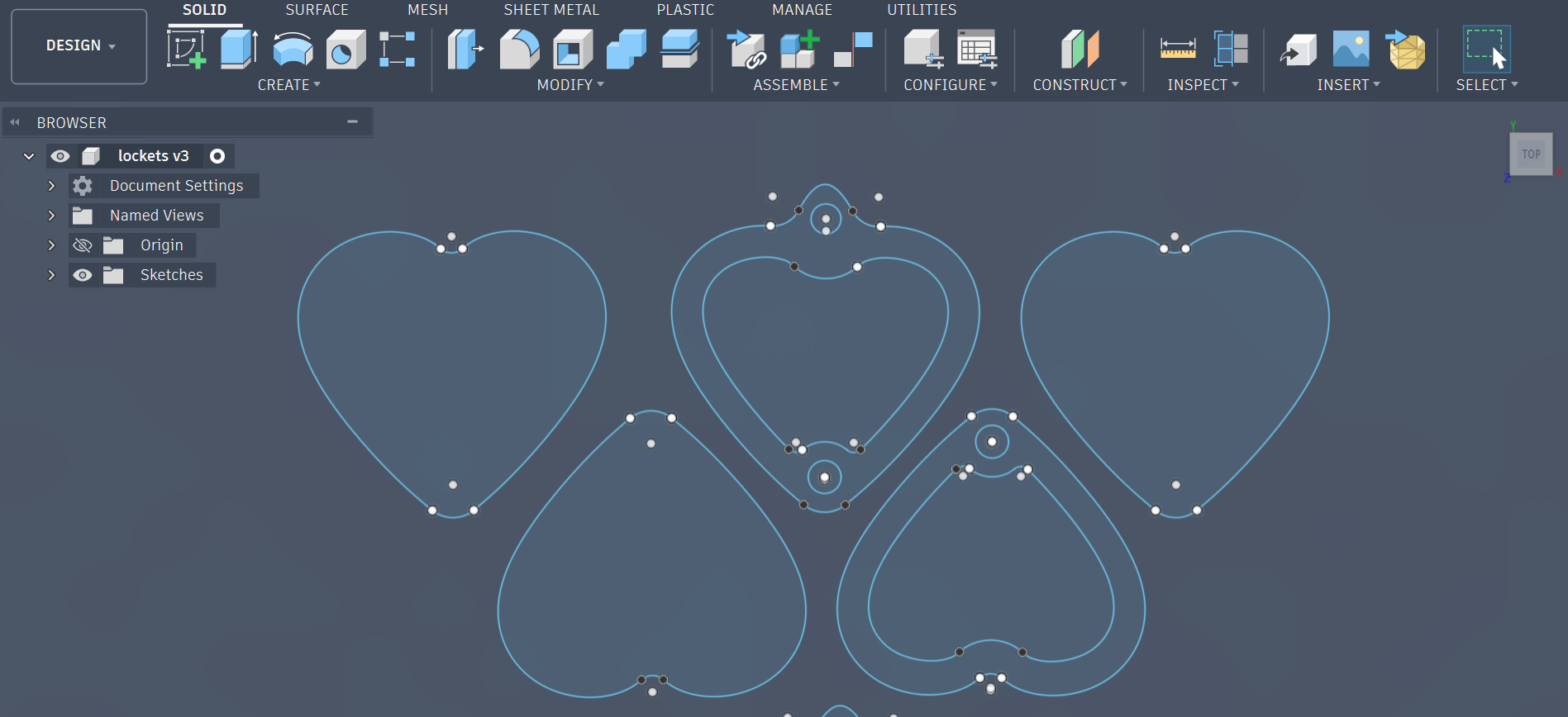1568x717 pixels.
Task: Select the Offset Face tool icon
Action: coord(679,50)
